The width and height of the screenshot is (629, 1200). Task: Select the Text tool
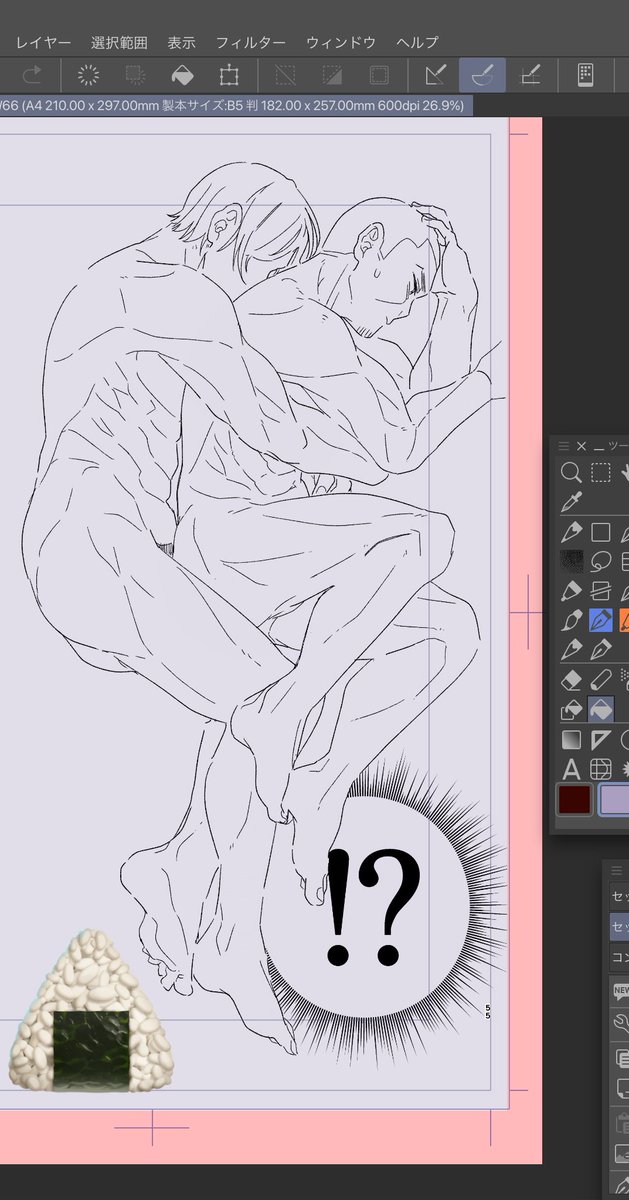pos(571,769)
